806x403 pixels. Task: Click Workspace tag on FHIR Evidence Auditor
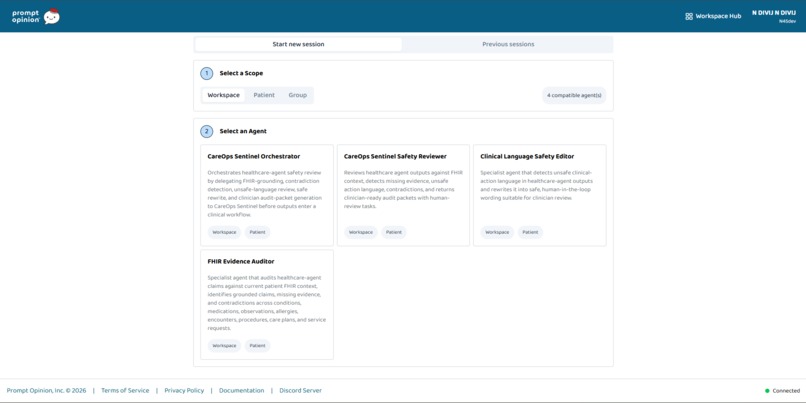[225, 345]
